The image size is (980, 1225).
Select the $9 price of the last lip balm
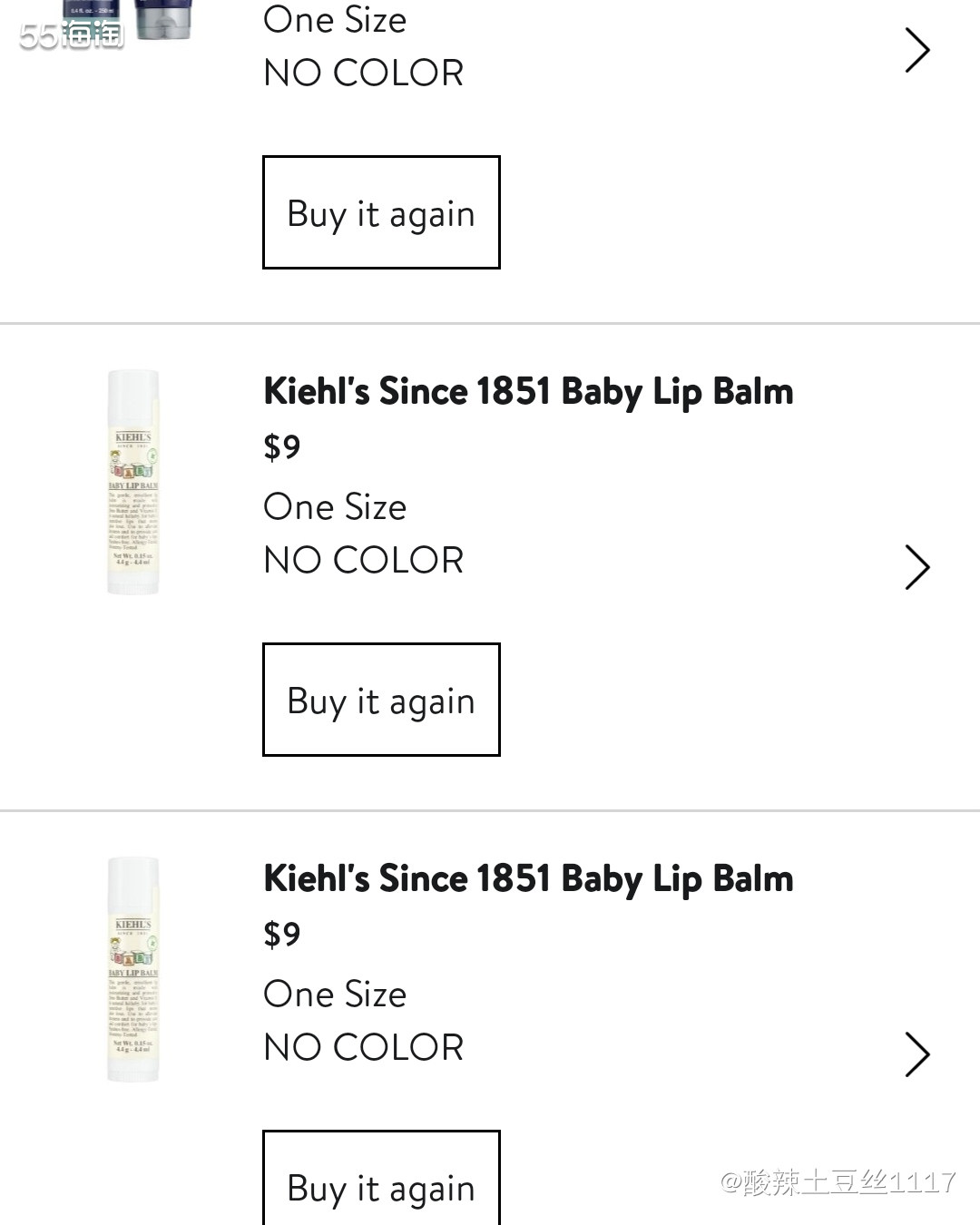click(281, 935)
